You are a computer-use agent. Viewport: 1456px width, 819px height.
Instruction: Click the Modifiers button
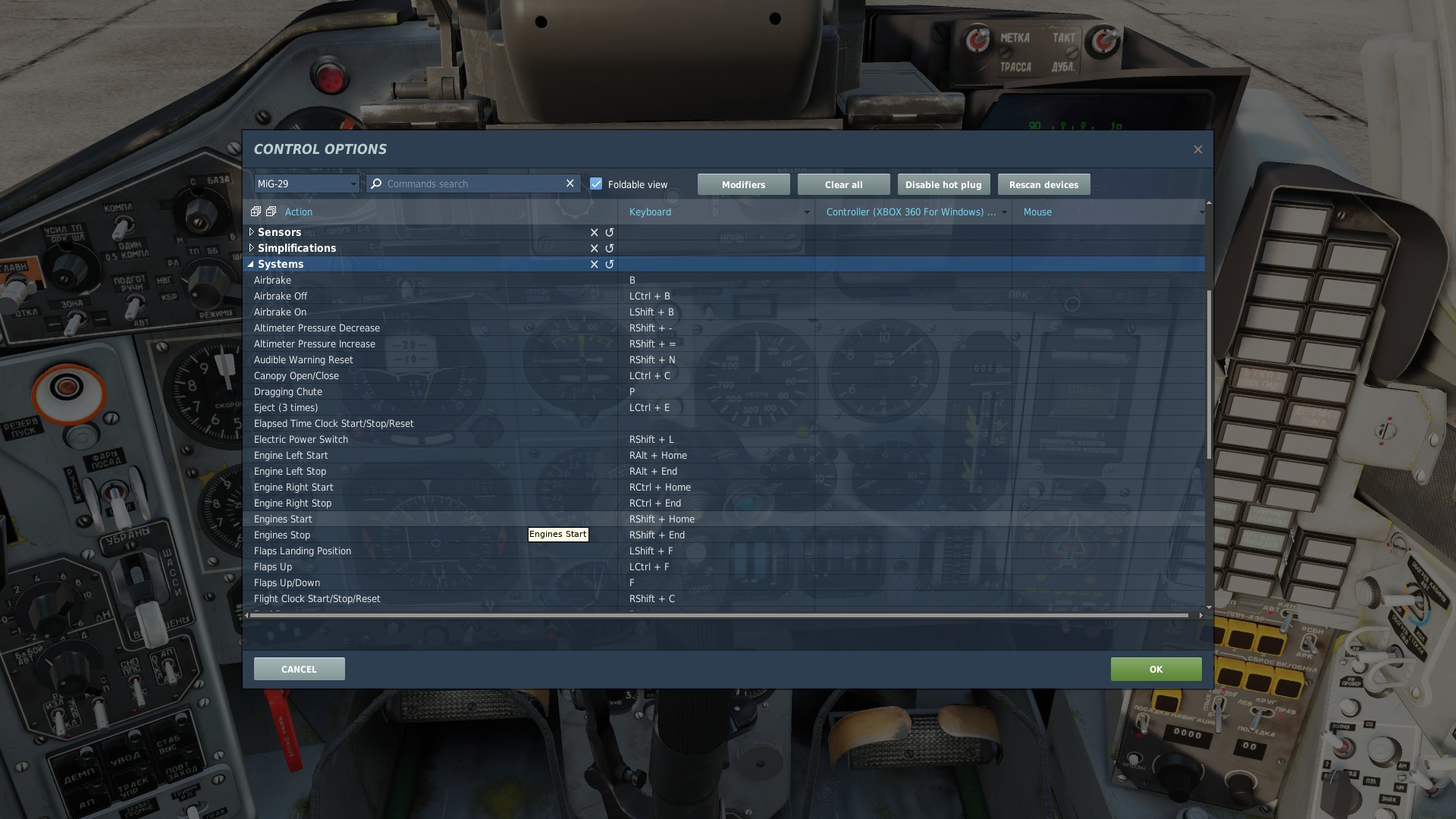coord(744,184)
